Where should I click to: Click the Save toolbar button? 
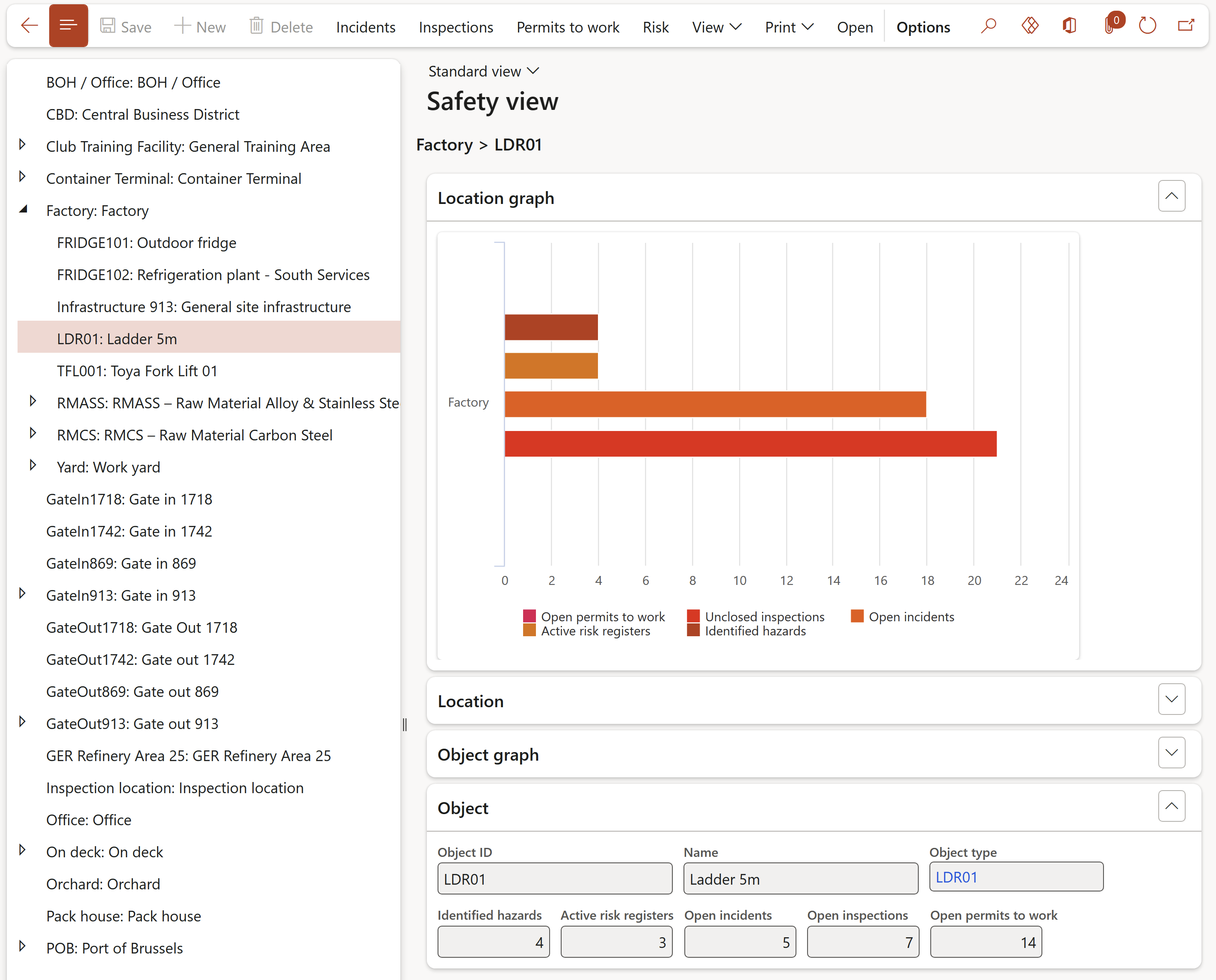point(125,27)
